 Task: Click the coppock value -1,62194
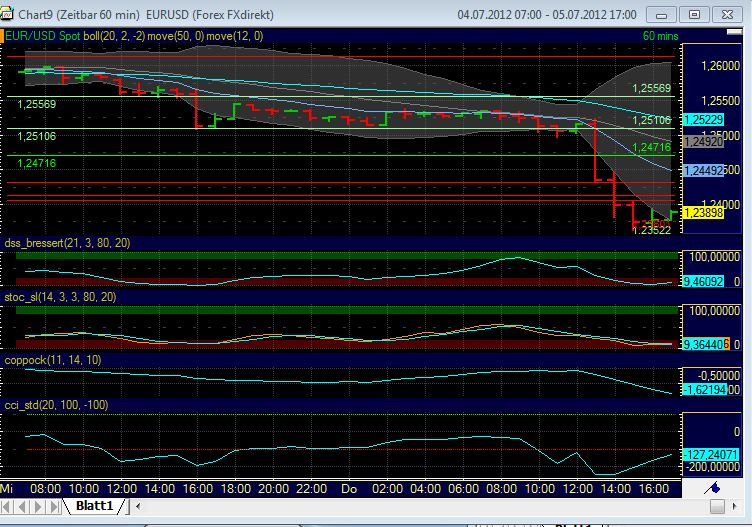point(705,389)
